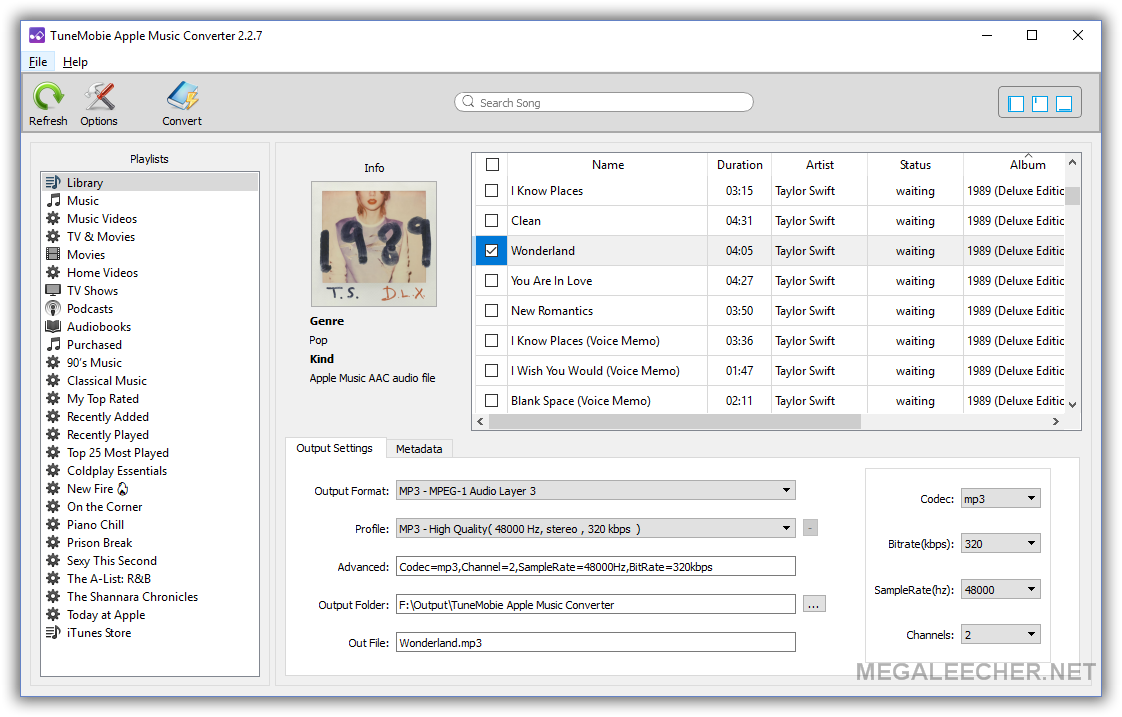
Task: Select the Library playlist icon
Action: tap(53, 182)
